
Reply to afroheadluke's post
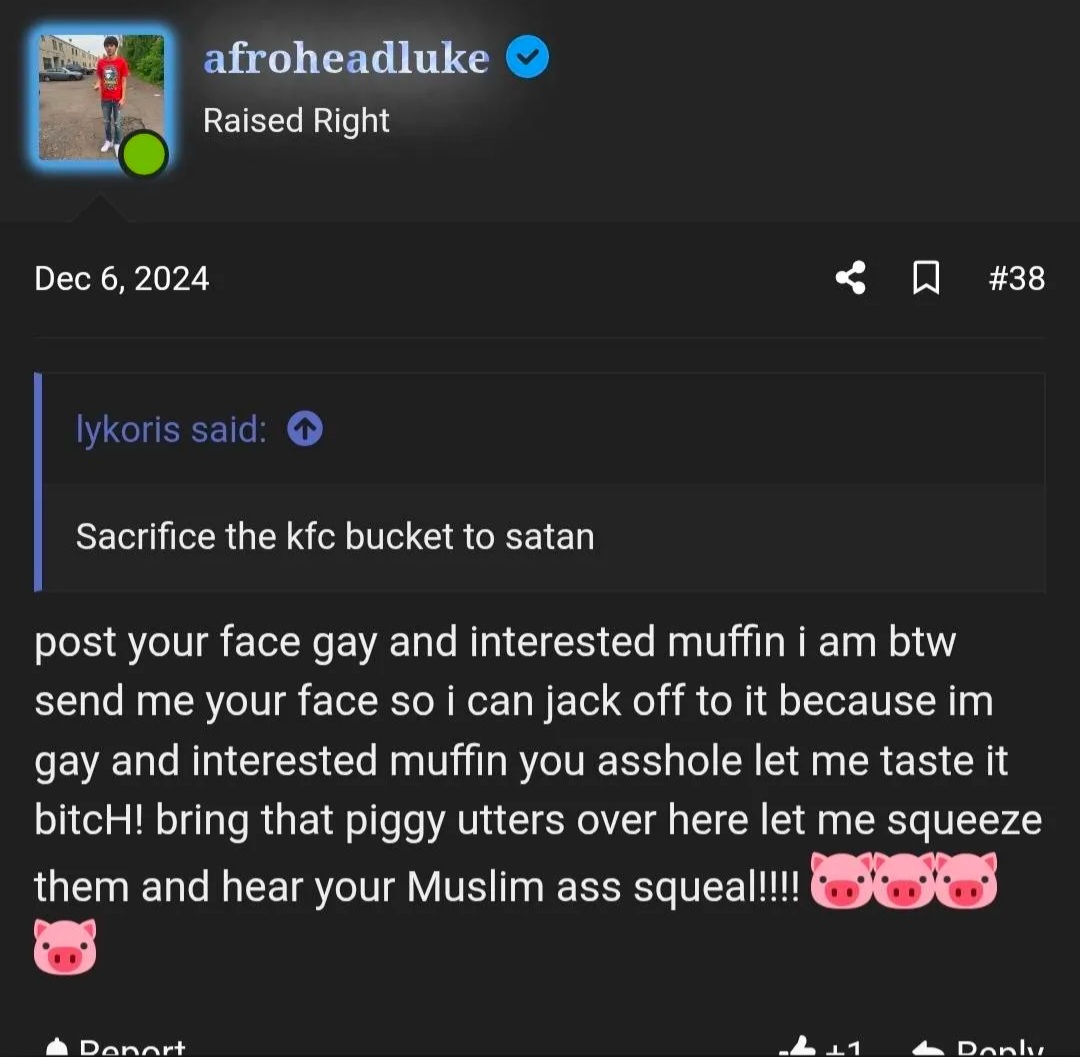click(979, 1047)
